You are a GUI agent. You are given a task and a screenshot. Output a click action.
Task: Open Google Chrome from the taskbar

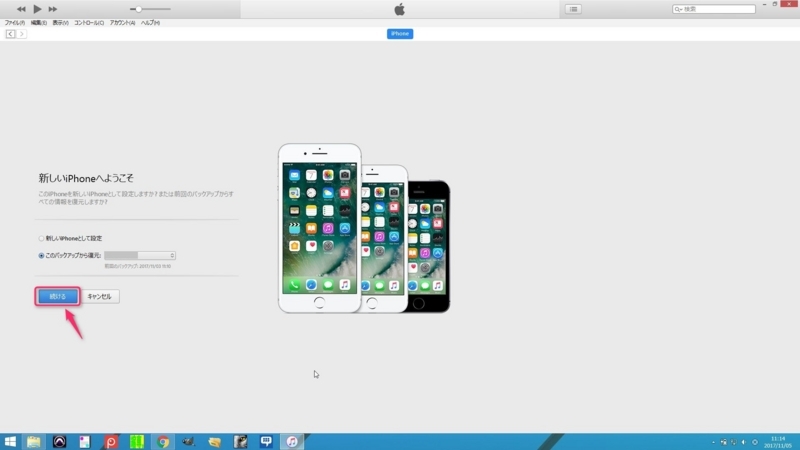(x=163, y=441)
